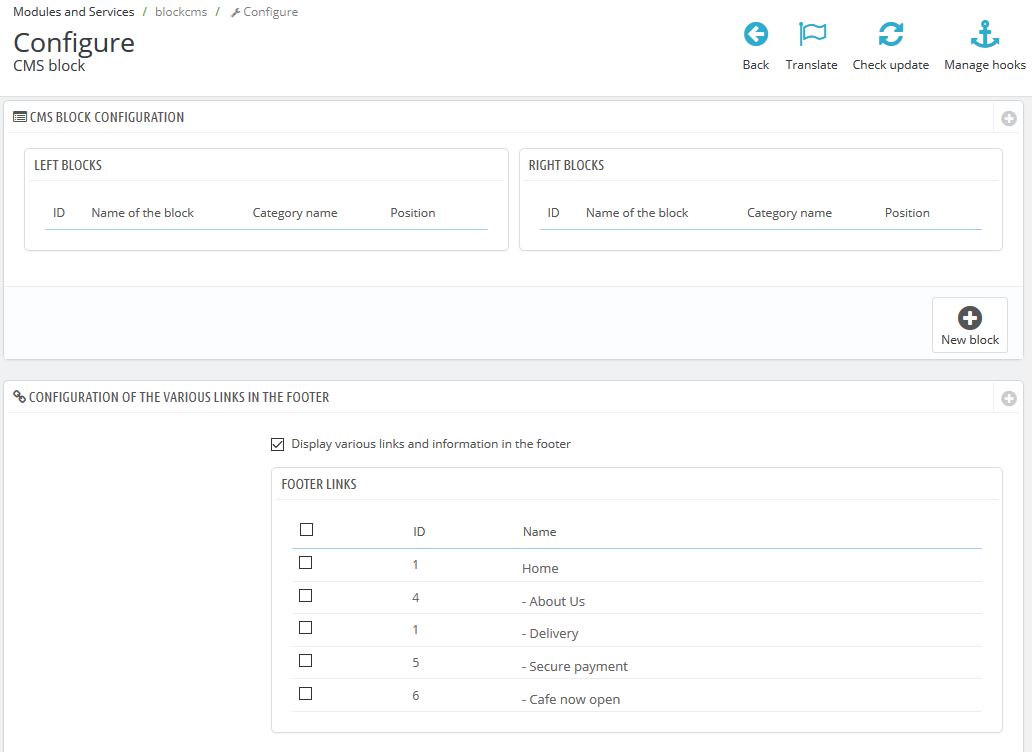Click Right Blocks Category name header
This screenshot has height=752, width=1032.
(x=789, y=213)
